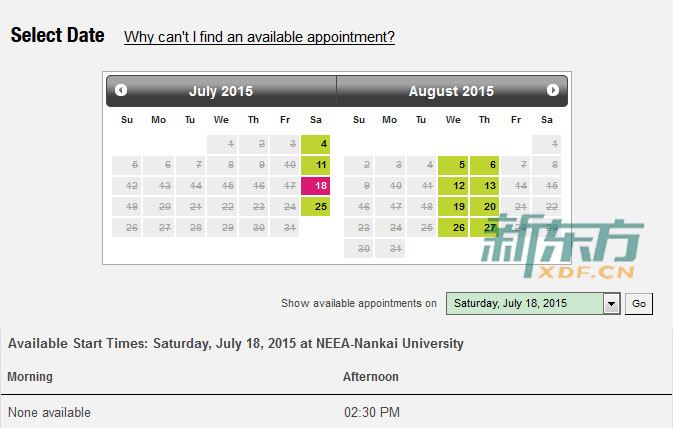Choose August 26 appointment date
Viewport: 673px width, 428px height.
(453, 228)
